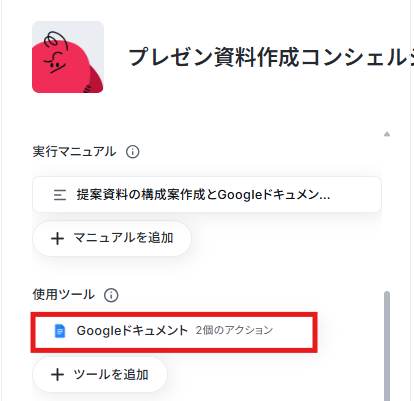Click the scrollbar track above the thumb

point(387,213)
